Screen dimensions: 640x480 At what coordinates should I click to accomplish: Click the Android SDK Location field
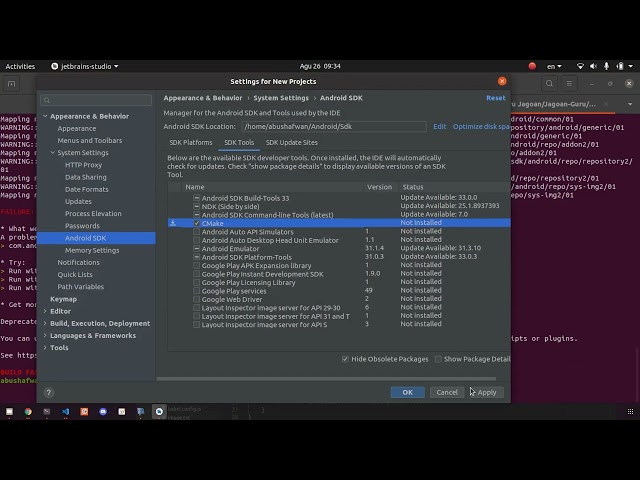coord(333,127)
